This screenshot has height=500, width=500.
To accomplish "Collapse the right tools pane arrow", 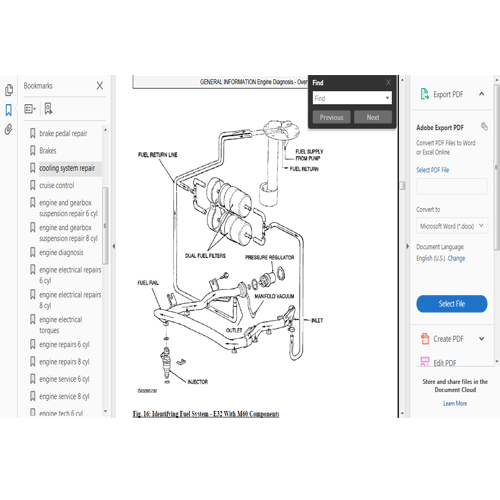I will (x=407, y=246).
